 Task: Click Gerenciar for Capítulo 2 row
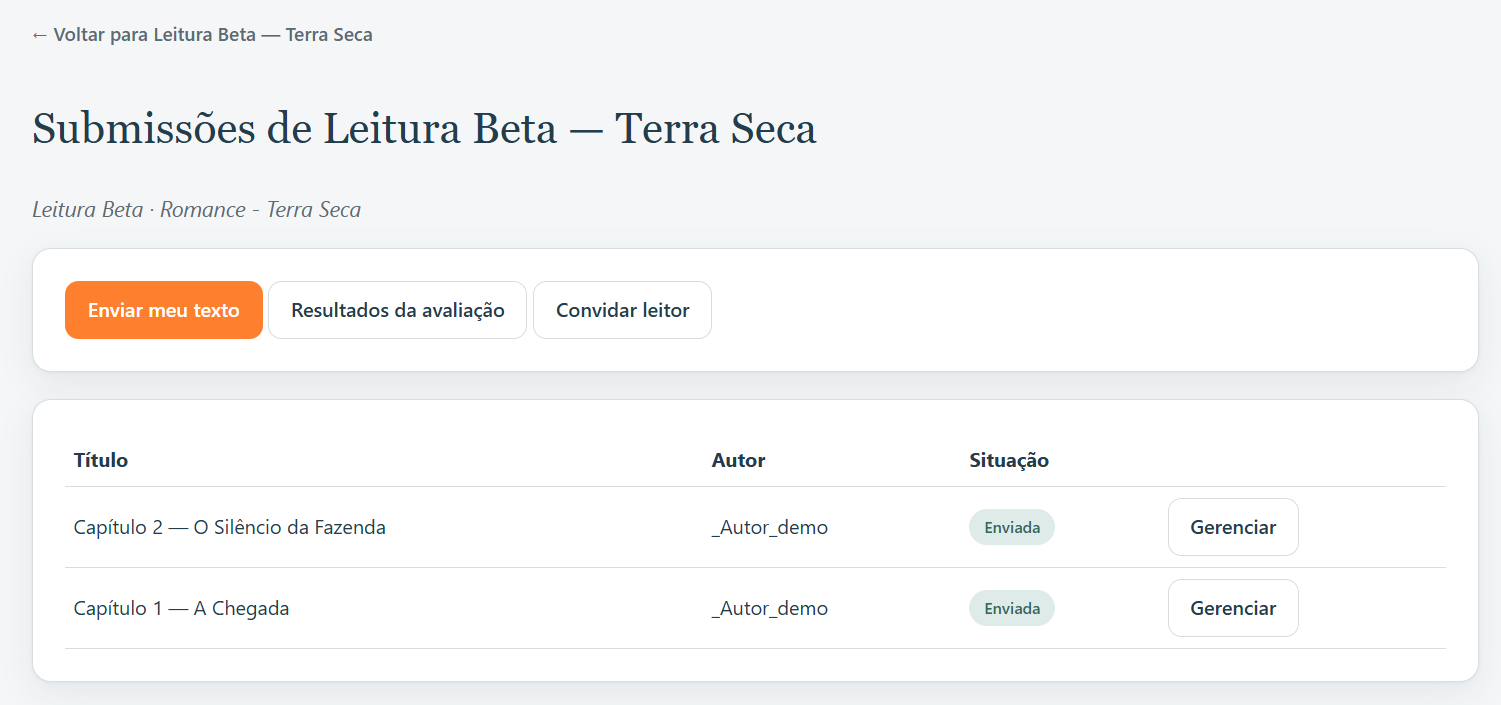point(1233,527)
